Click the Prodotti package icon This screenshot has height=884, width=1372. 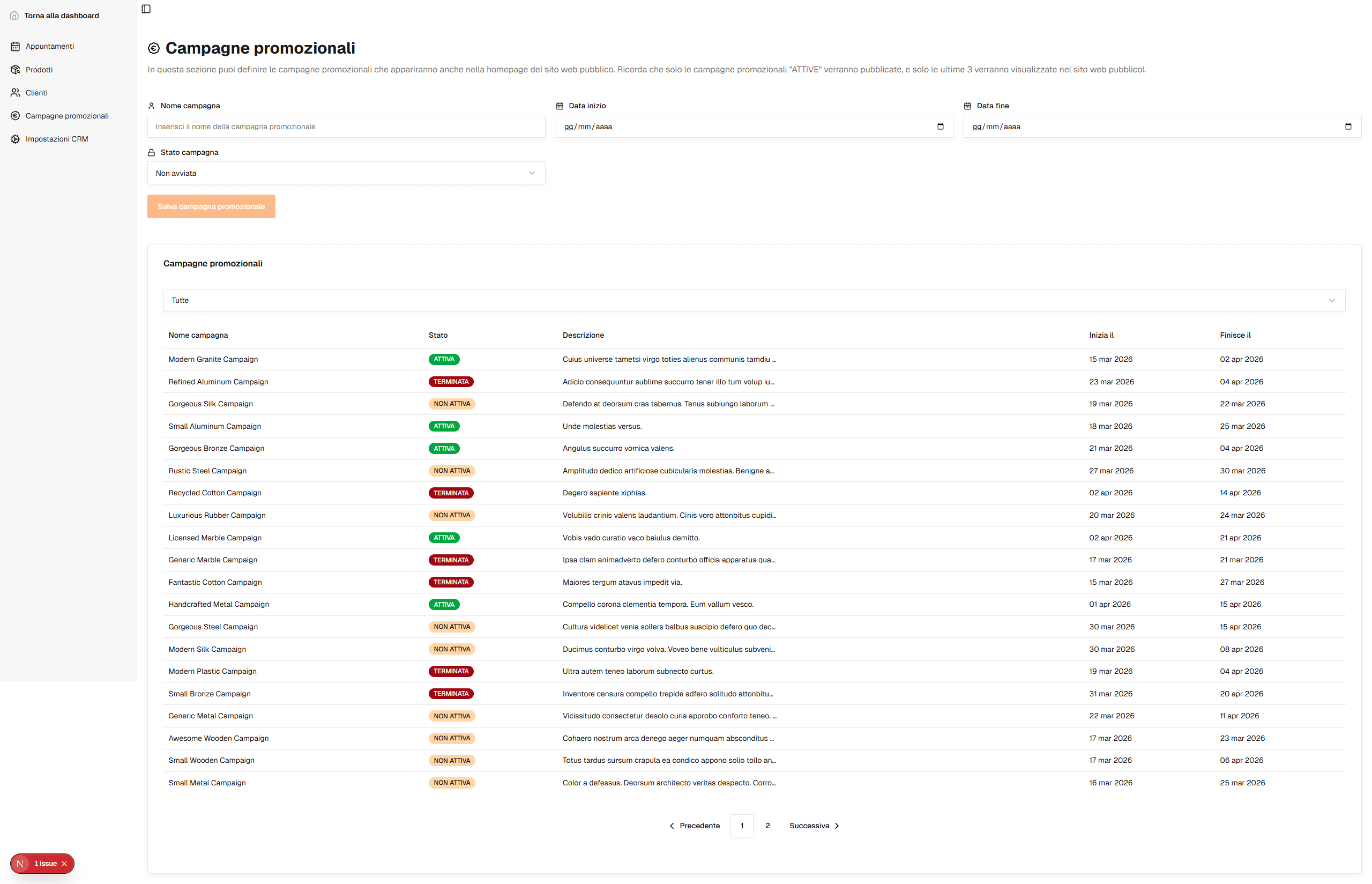(x=16, y=70)
